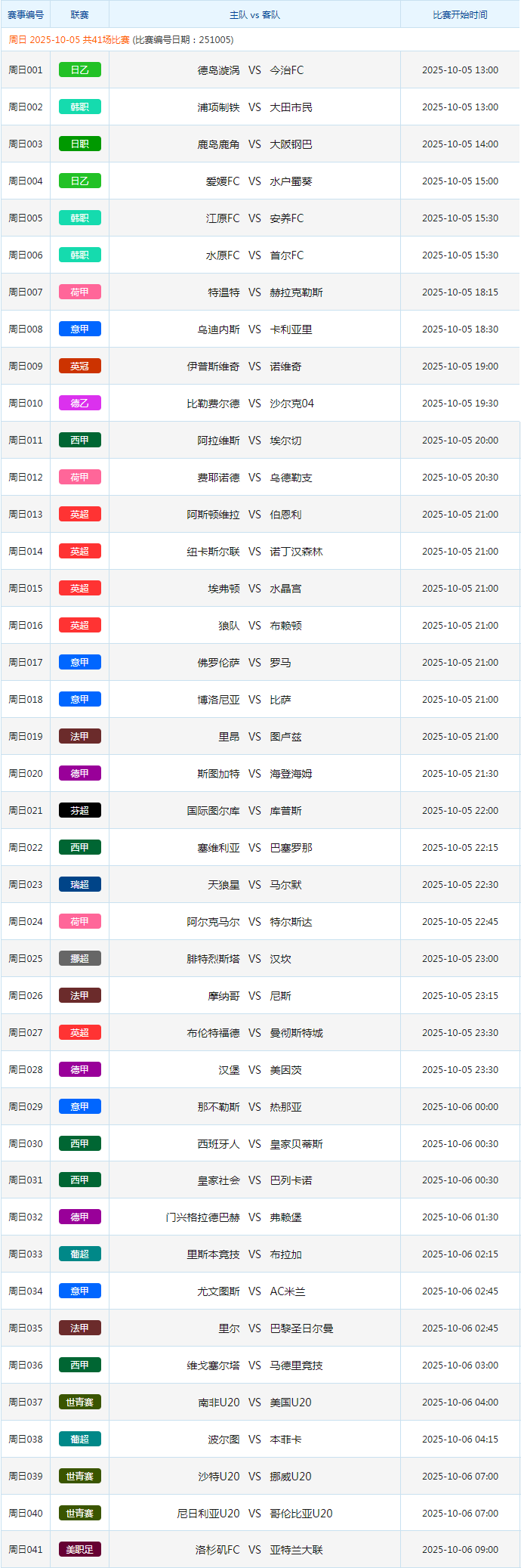Viewport: 521px width, 1568px height.
Task: Click away team 巴黎圣日尔曼
Action: (x=302, y=1328)
